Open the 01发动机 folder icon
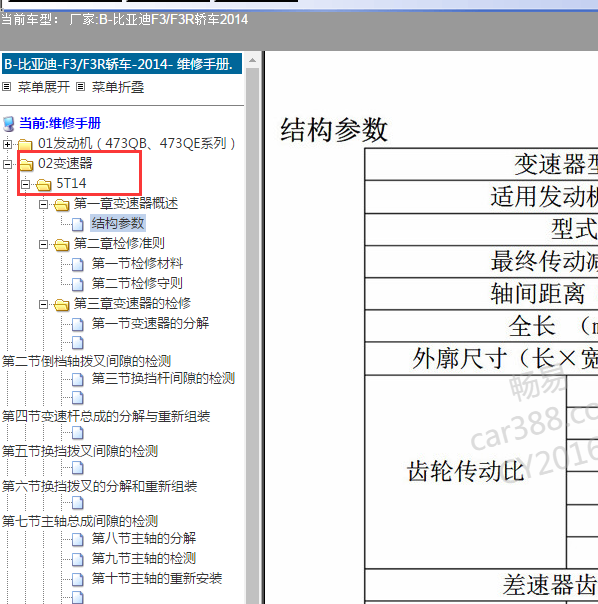The height and width of the screenshot is (604, 598). coord(25,144)
